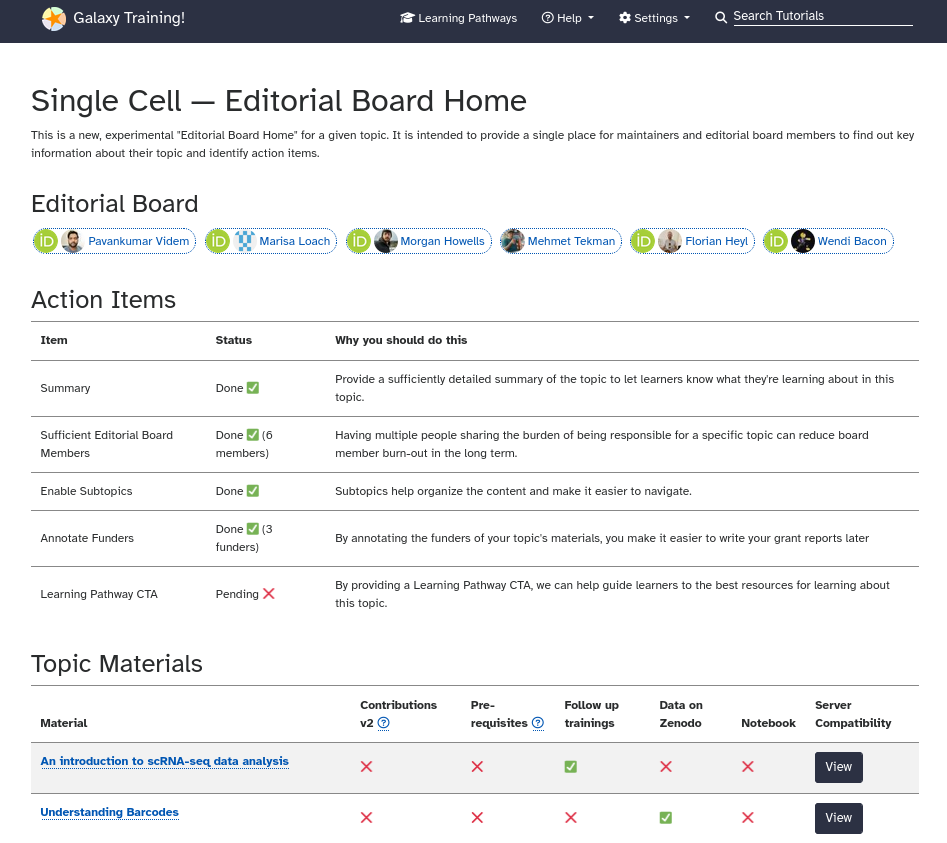Open the Settings dropdown menu
Viewport: 947px width, 843px height.
(x=655, y=18)
